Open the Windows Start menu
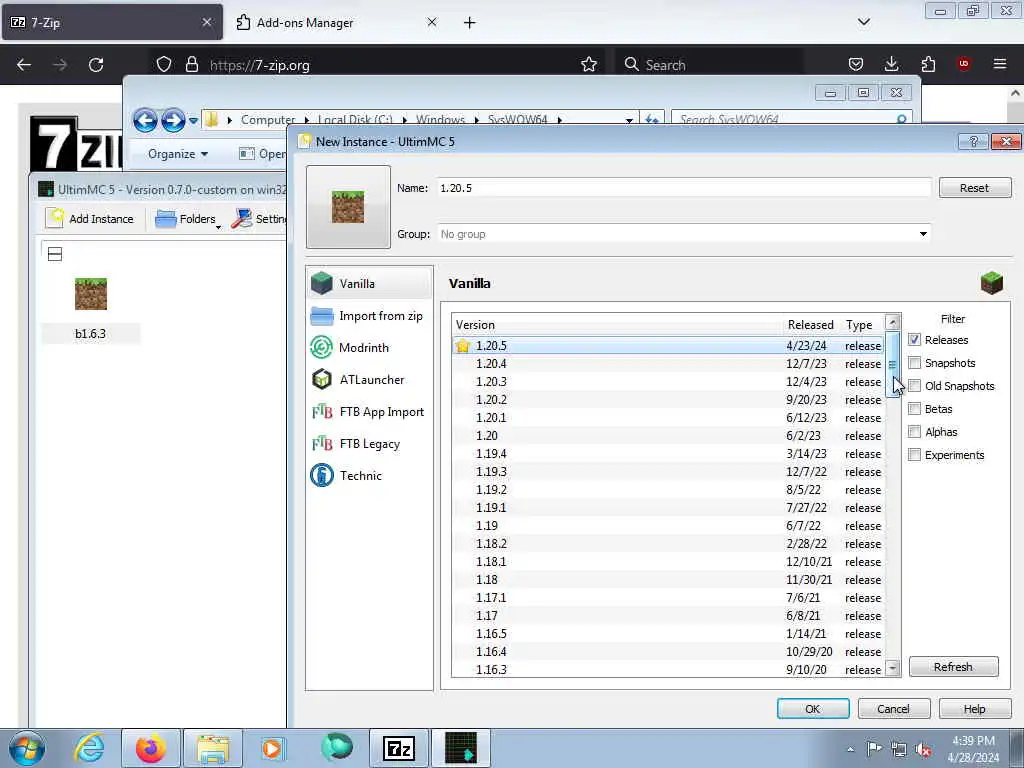This screenshot has width=1024, height=768. 27,748
